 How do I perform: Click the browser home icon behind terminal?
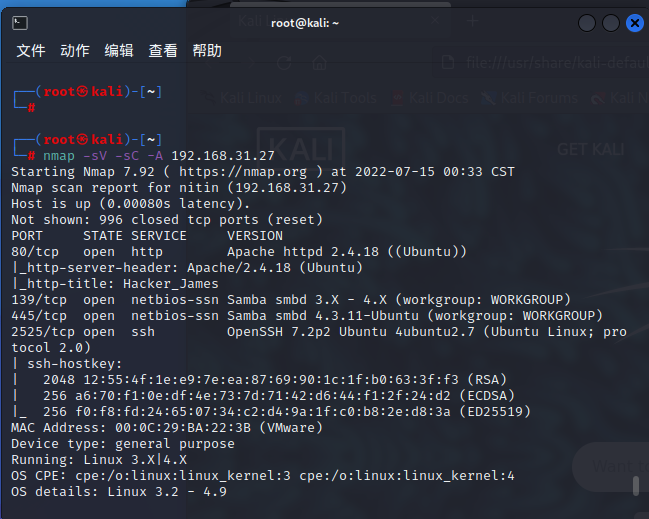point(320,63)
